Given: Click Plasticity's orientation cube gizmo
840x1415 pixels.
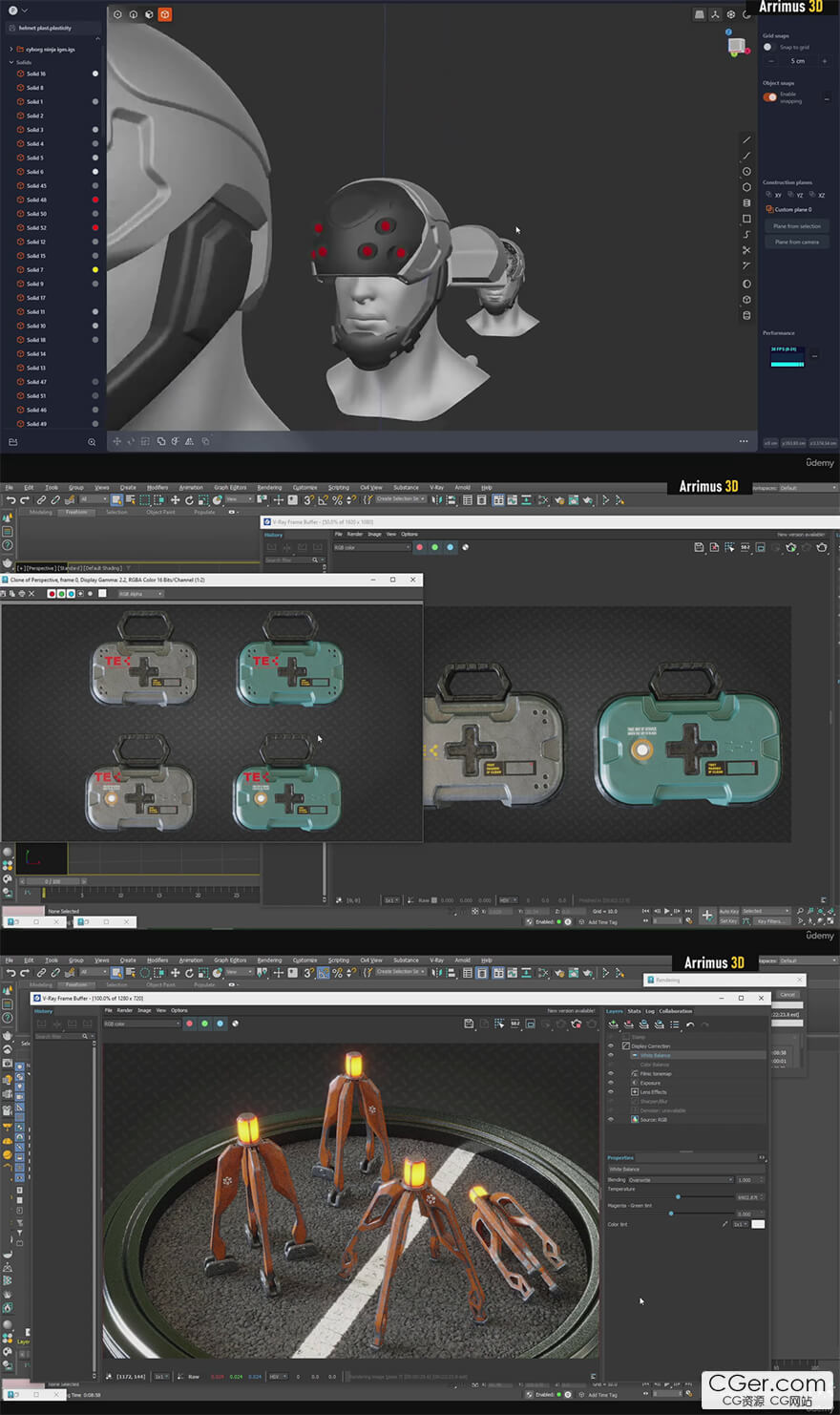Looking at the screenshot, I should click(736, 45).
